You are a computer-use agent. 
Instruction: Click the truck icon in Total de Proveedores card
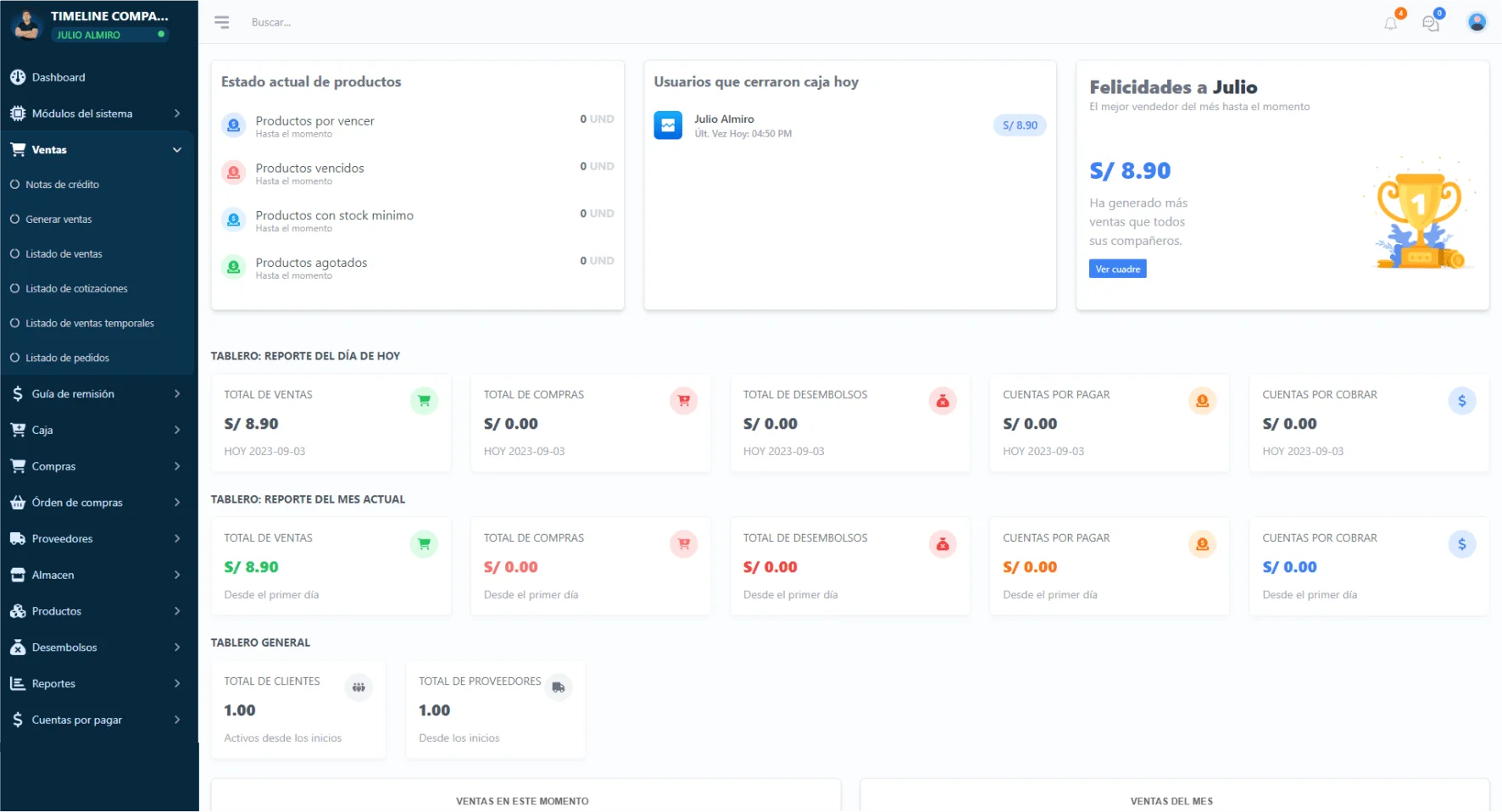(x=558, y=687)
